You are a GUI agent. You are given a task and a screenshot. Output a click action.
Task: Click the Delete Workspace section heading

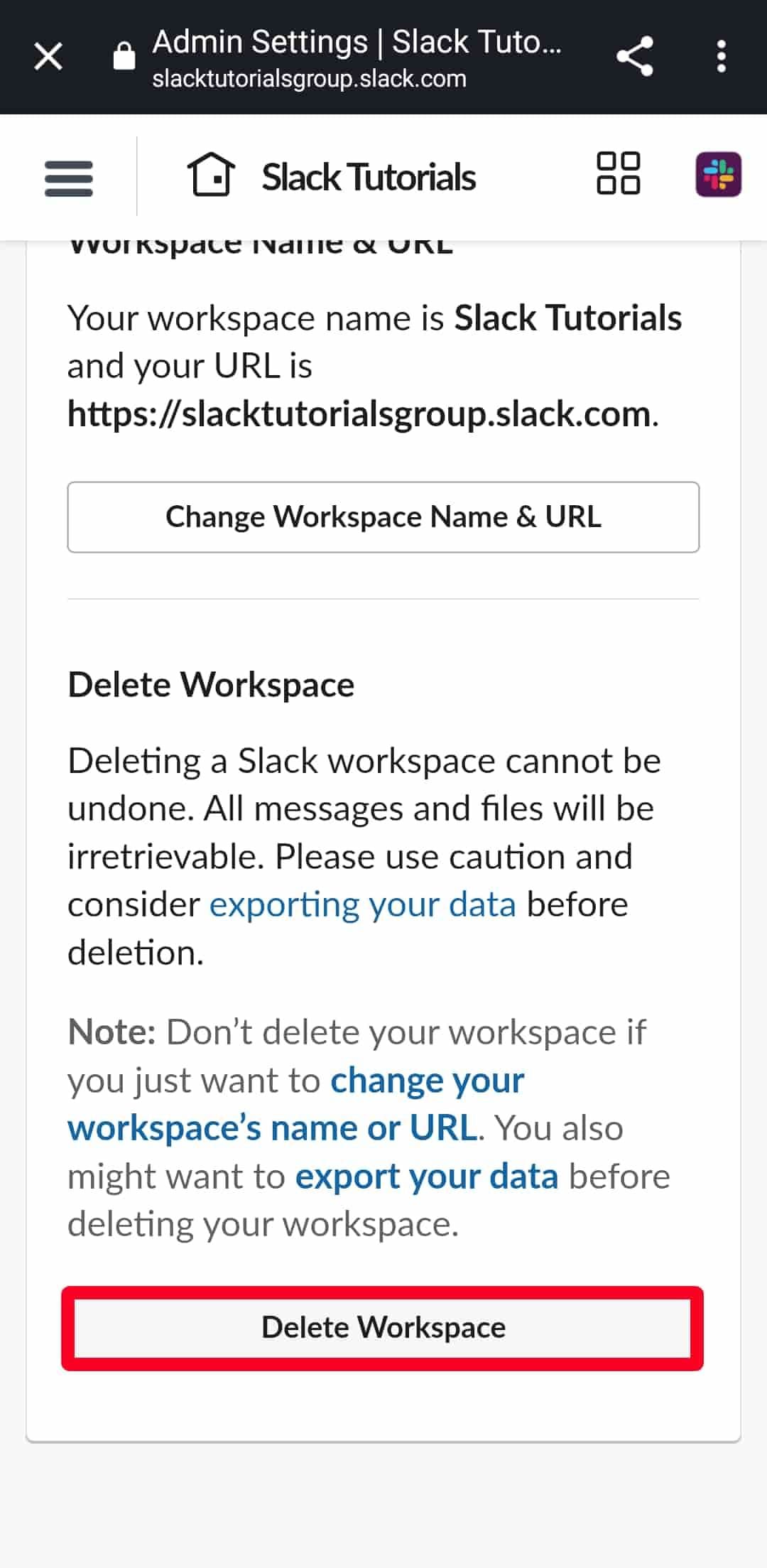(x=211, y=685)
